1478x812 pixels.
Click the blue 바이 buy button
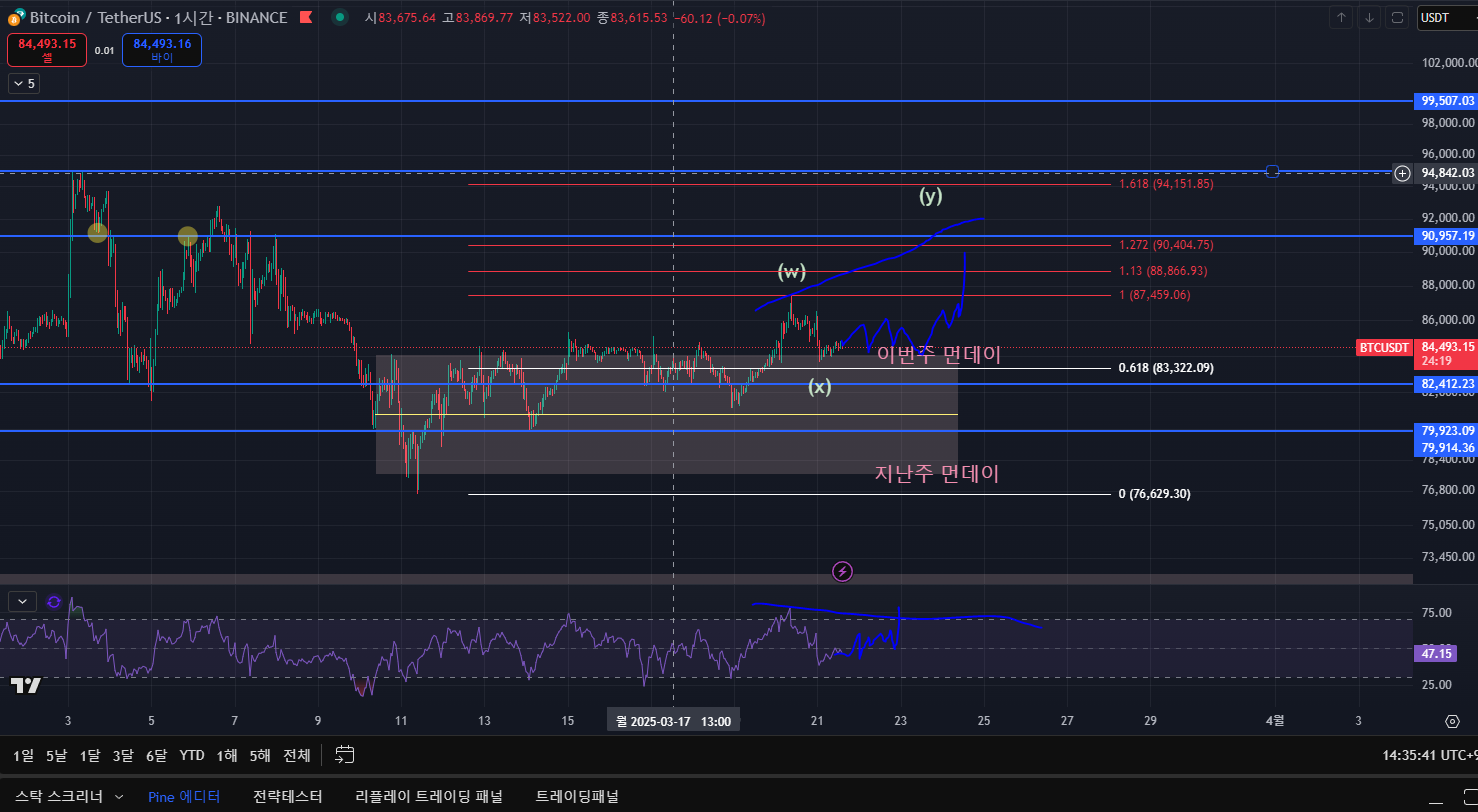tap(162, 50)
